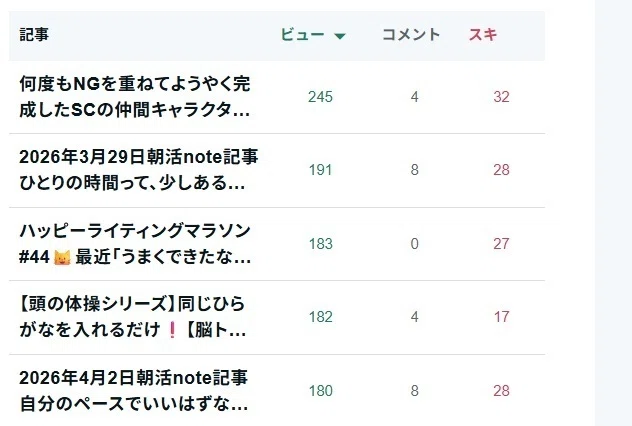Click the 183 view count
Screen dimensions: 632x426
coord(320,243)
